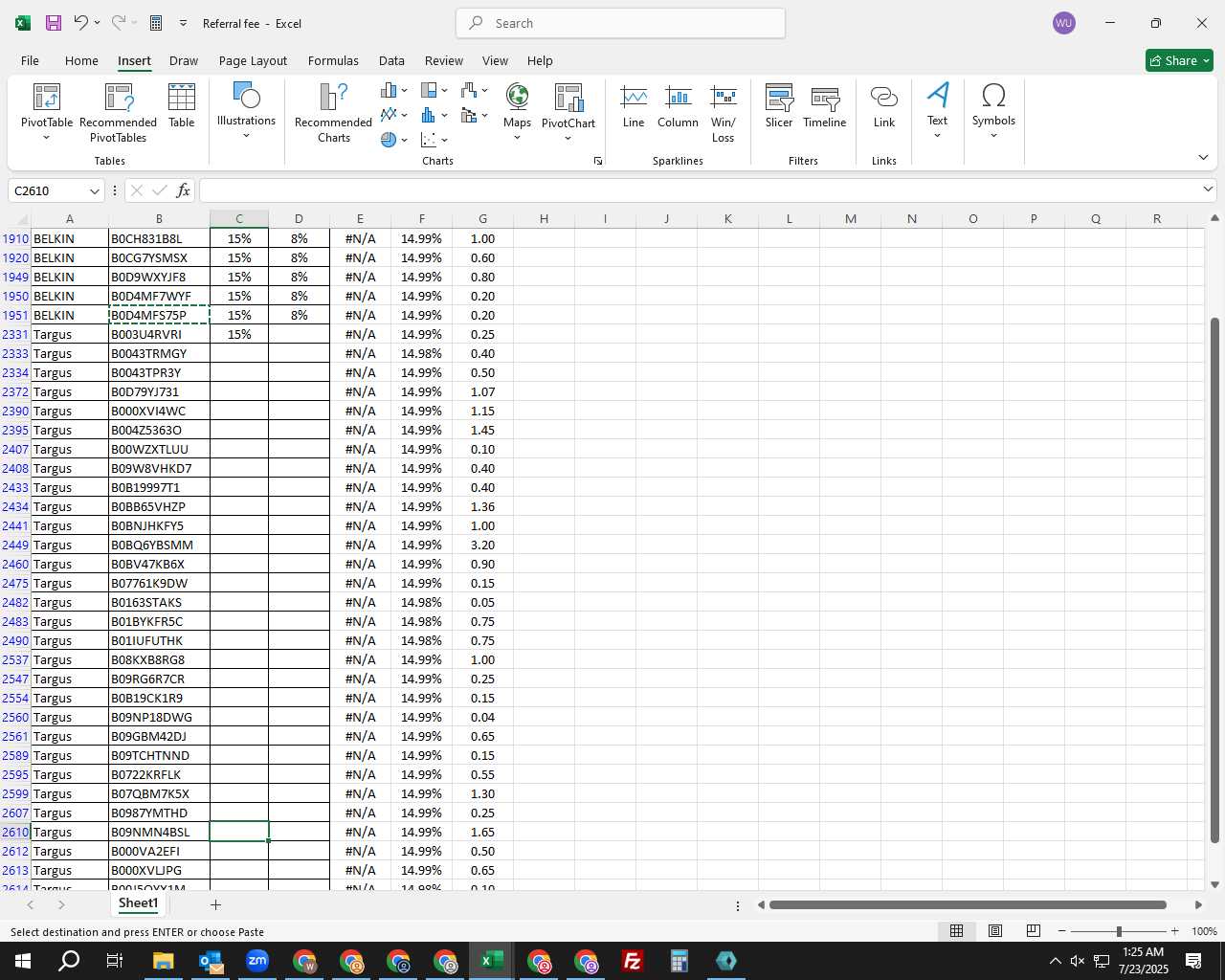
Task: Click the WU account avatar
Action: click(x=1063, y=23)
